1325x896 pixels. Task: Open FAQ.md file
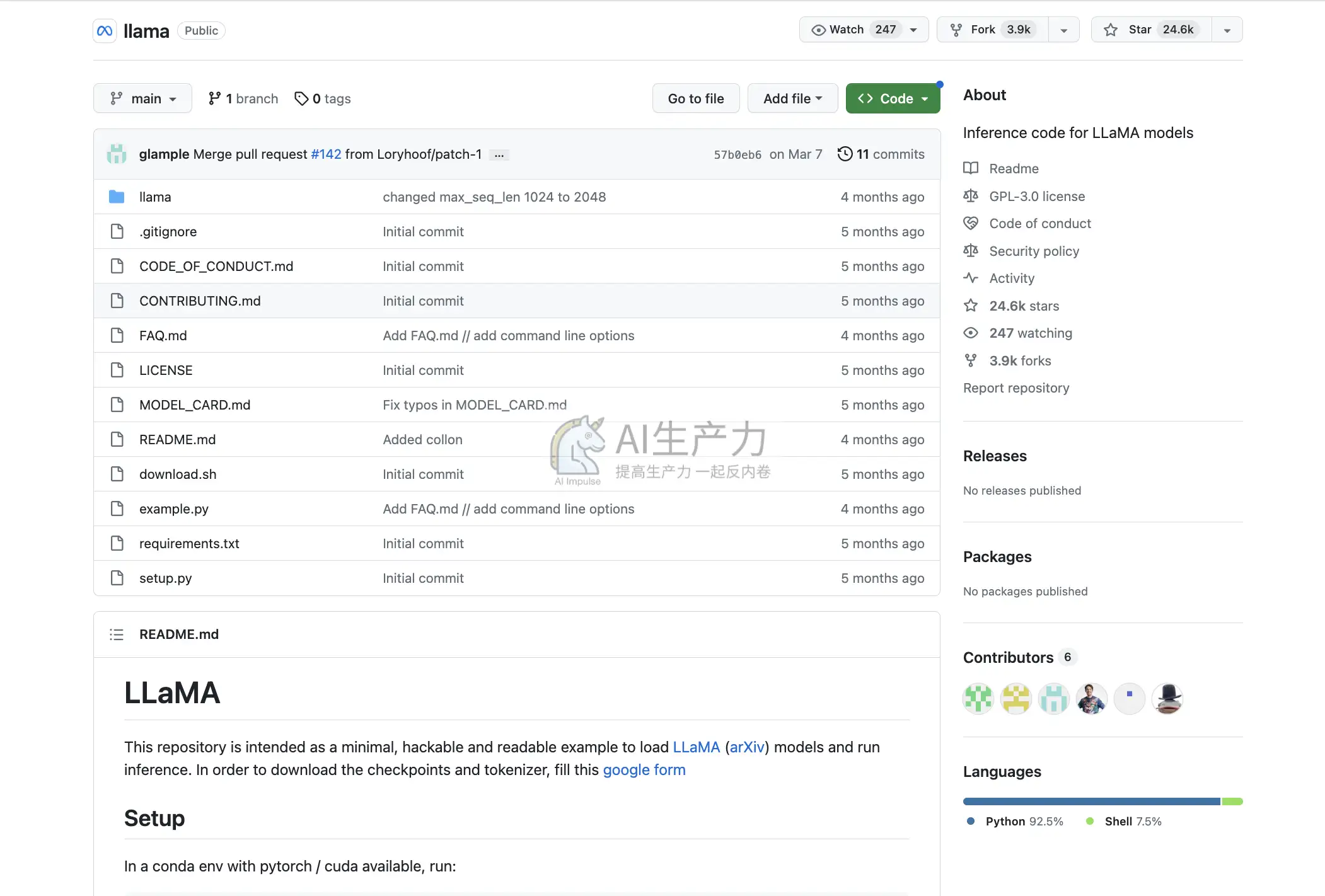coord(163,335)
